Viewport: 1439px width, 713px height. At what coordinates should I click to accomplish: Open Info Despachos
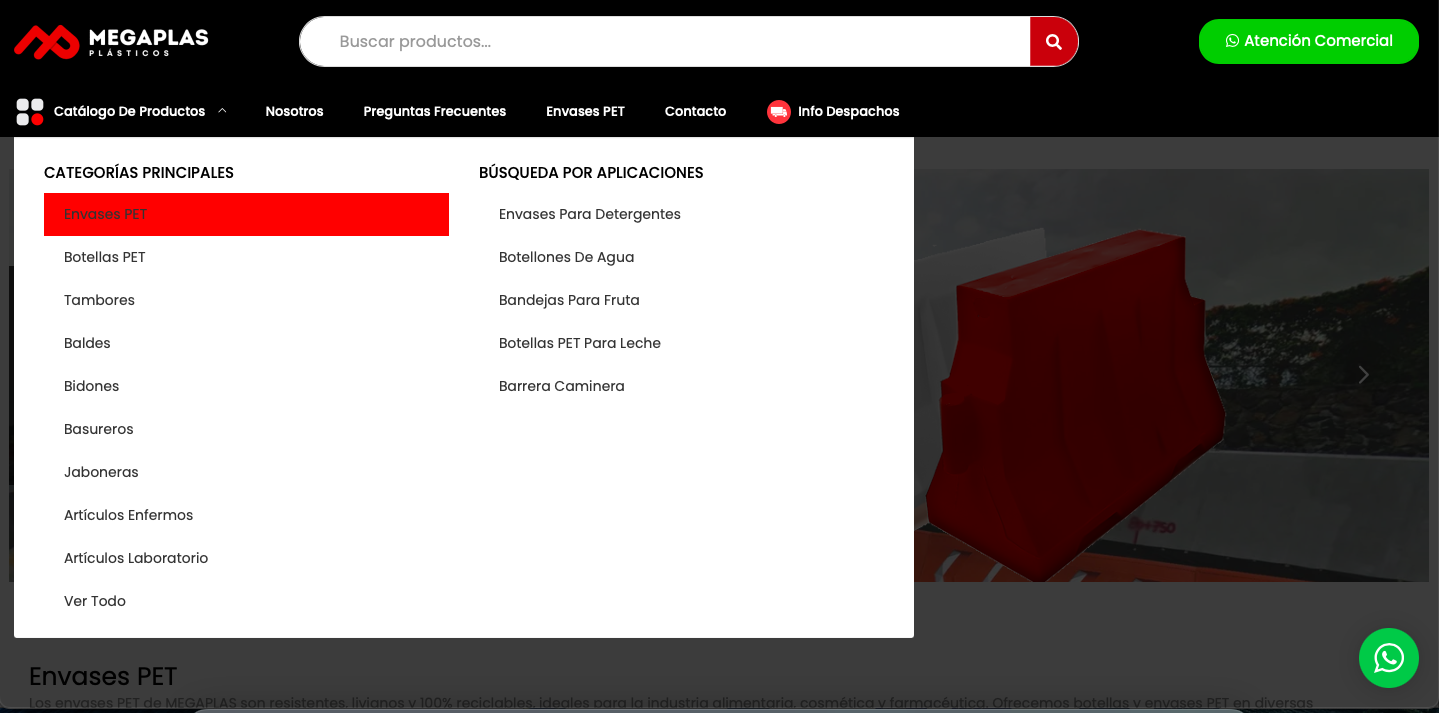(x=848, y=112)
